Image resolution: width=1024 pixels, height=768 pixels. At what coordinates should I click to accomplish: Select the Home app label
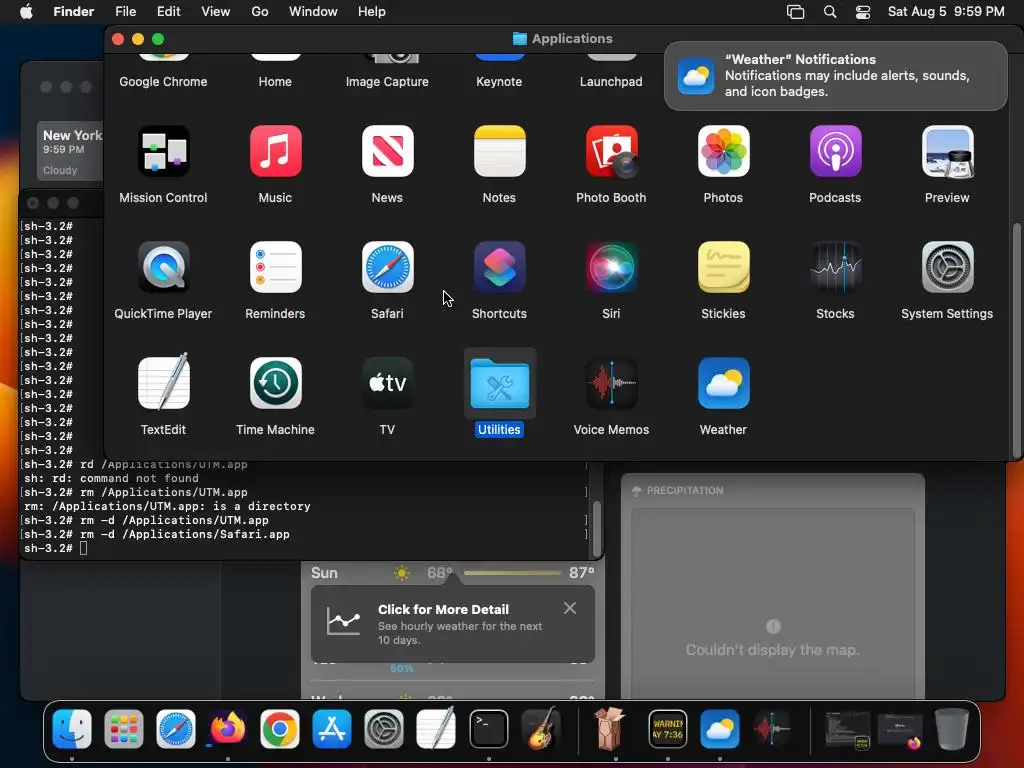pos(275,82)
